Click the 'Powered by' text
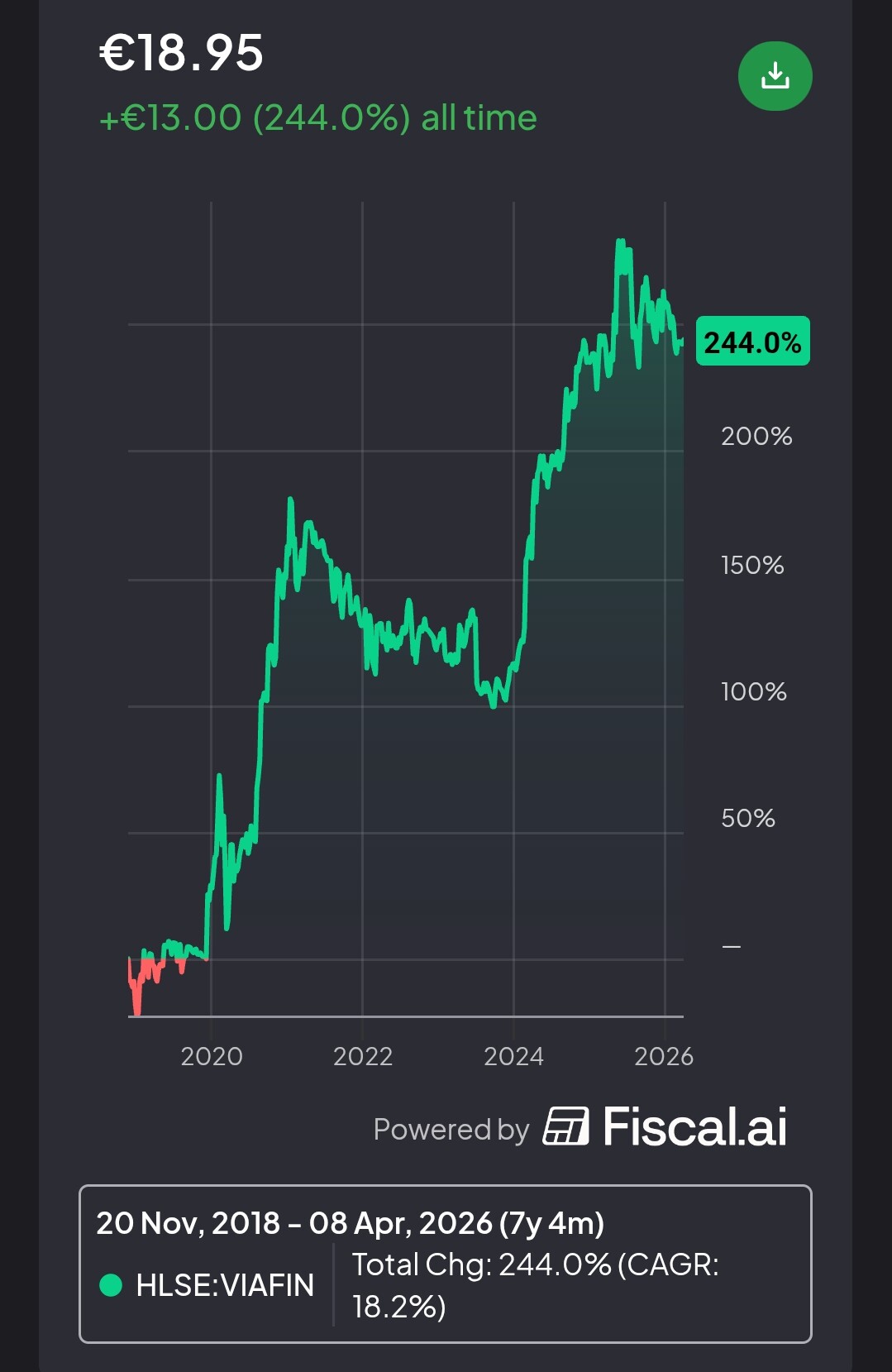This screenshot has width=892, height=1372. pos(451,1130)
